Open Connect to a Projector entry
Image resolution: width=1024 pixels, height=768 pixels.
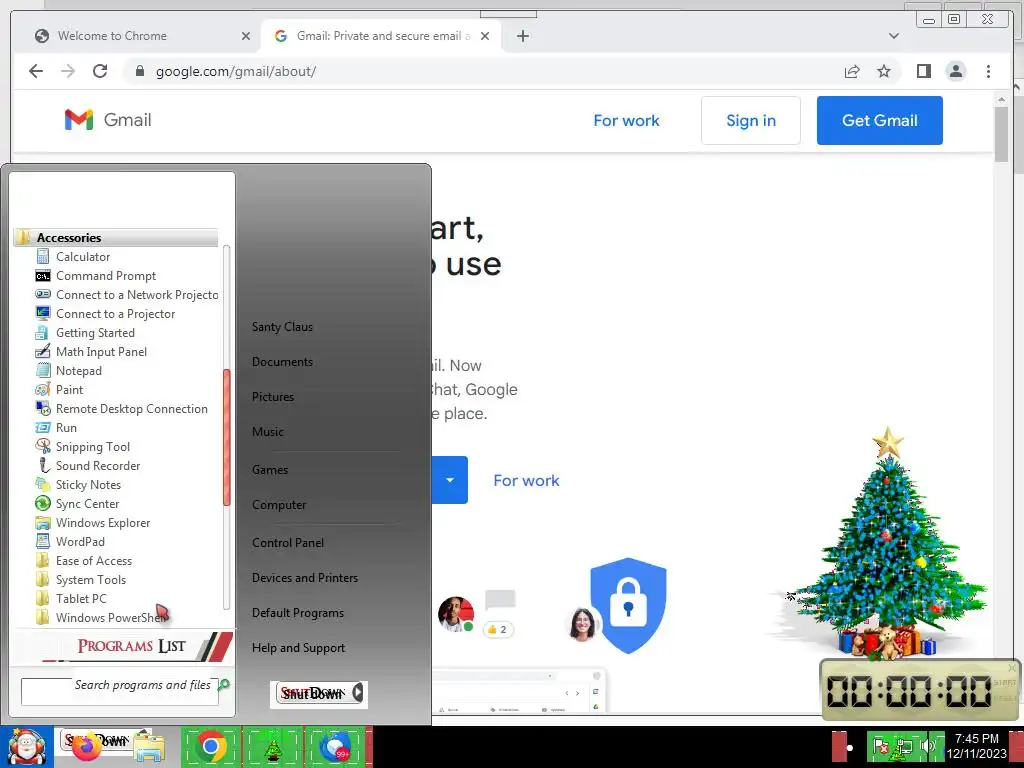[115, 313]
